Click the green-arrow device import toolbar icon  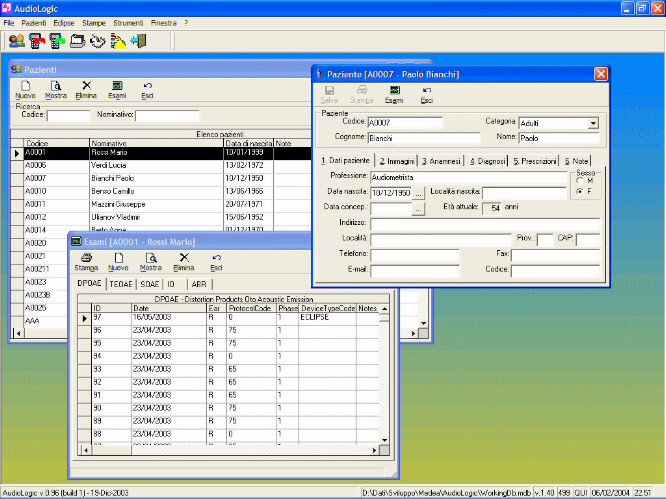[x=57, y=41]
